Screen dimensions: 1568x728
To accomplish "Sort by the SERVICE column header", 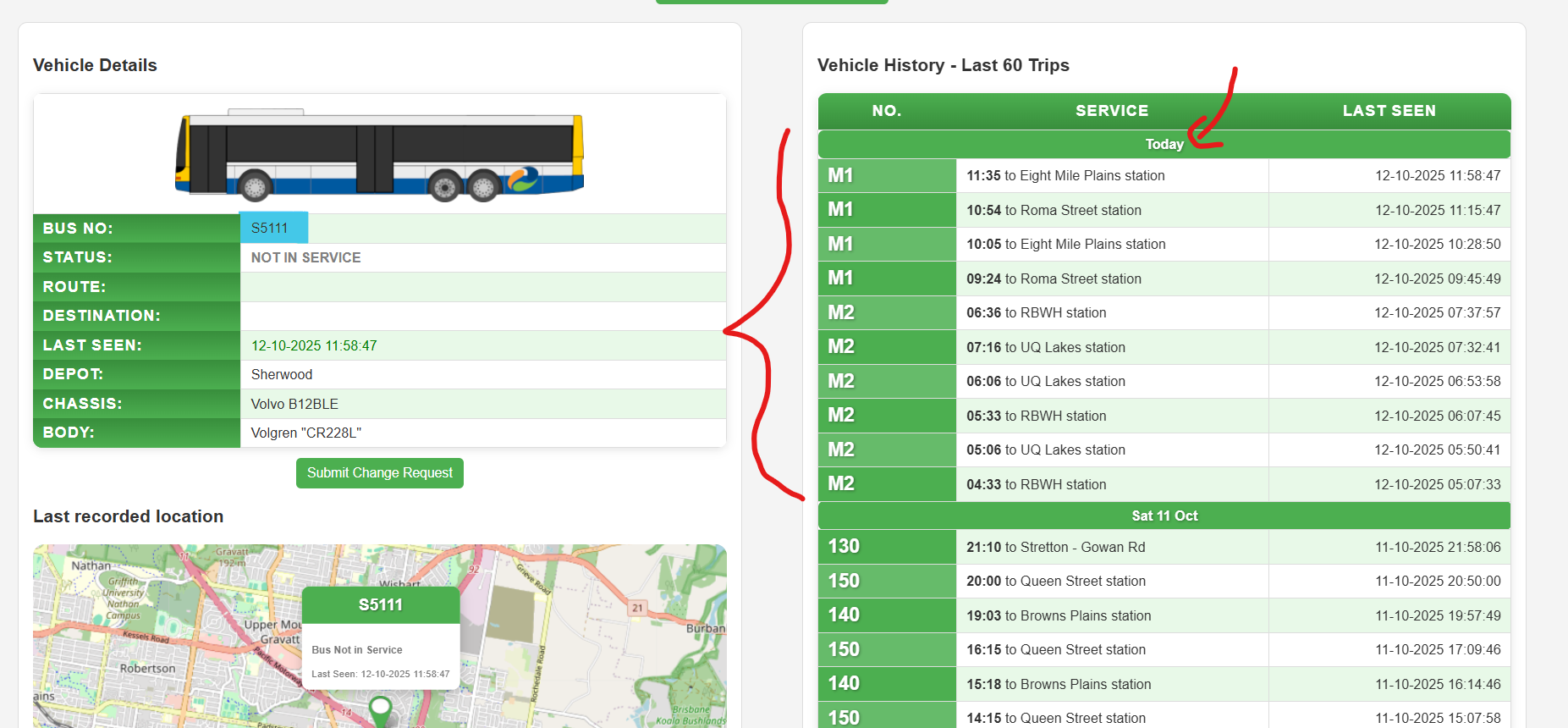I will (x=1111, y=111).
